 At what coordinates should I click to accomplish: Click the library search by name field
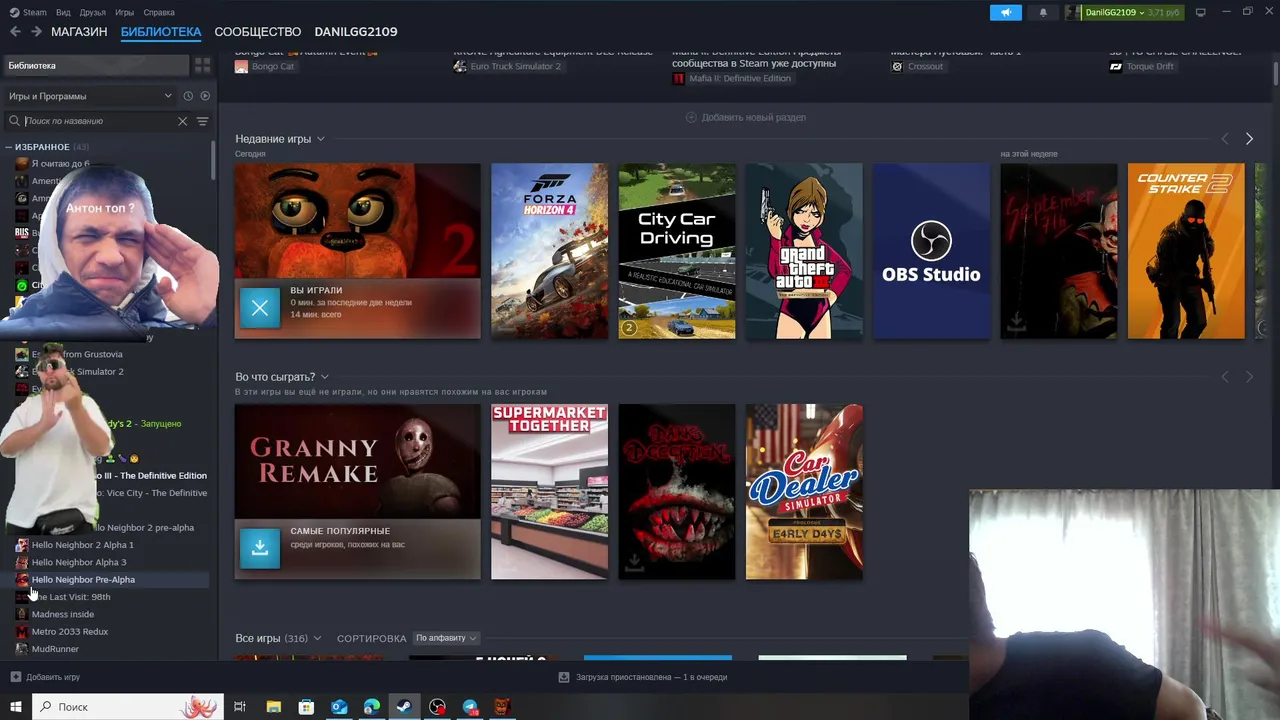tap(98, 121)
